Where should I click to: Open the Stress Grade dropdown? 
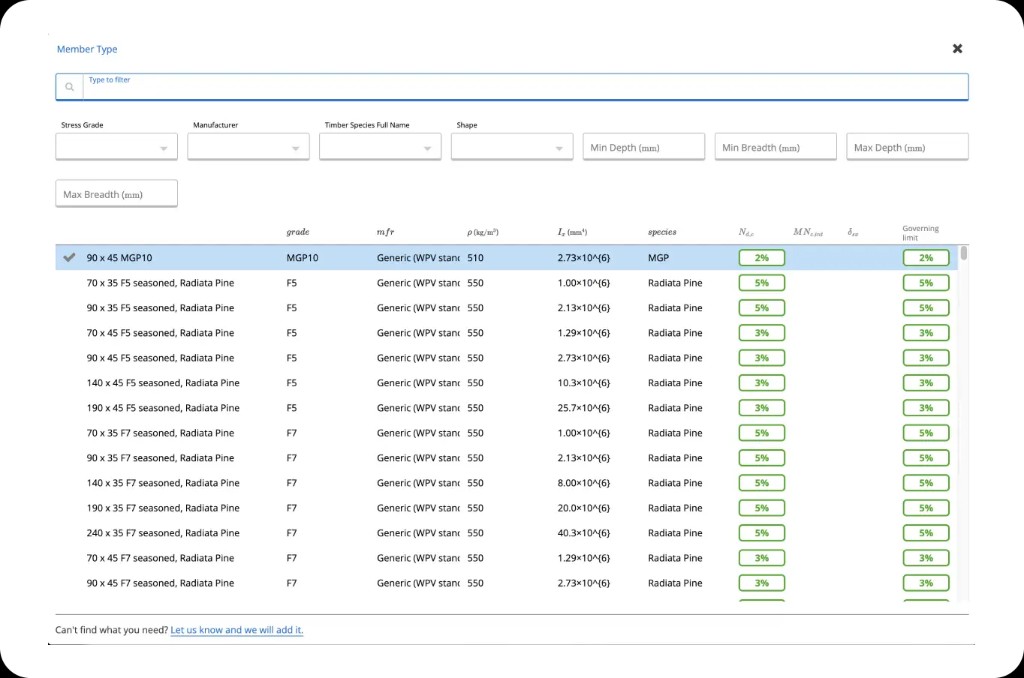click(x=116, y=146)
